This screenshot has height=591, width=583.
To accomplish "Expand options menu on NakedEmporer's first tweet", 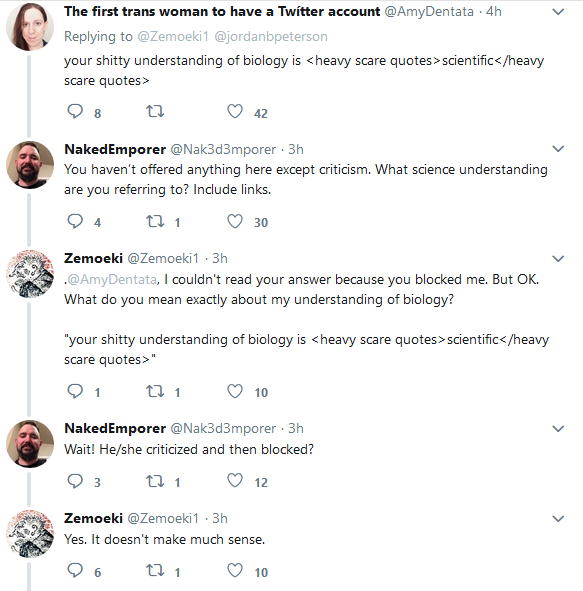I will tap(558, 149).
